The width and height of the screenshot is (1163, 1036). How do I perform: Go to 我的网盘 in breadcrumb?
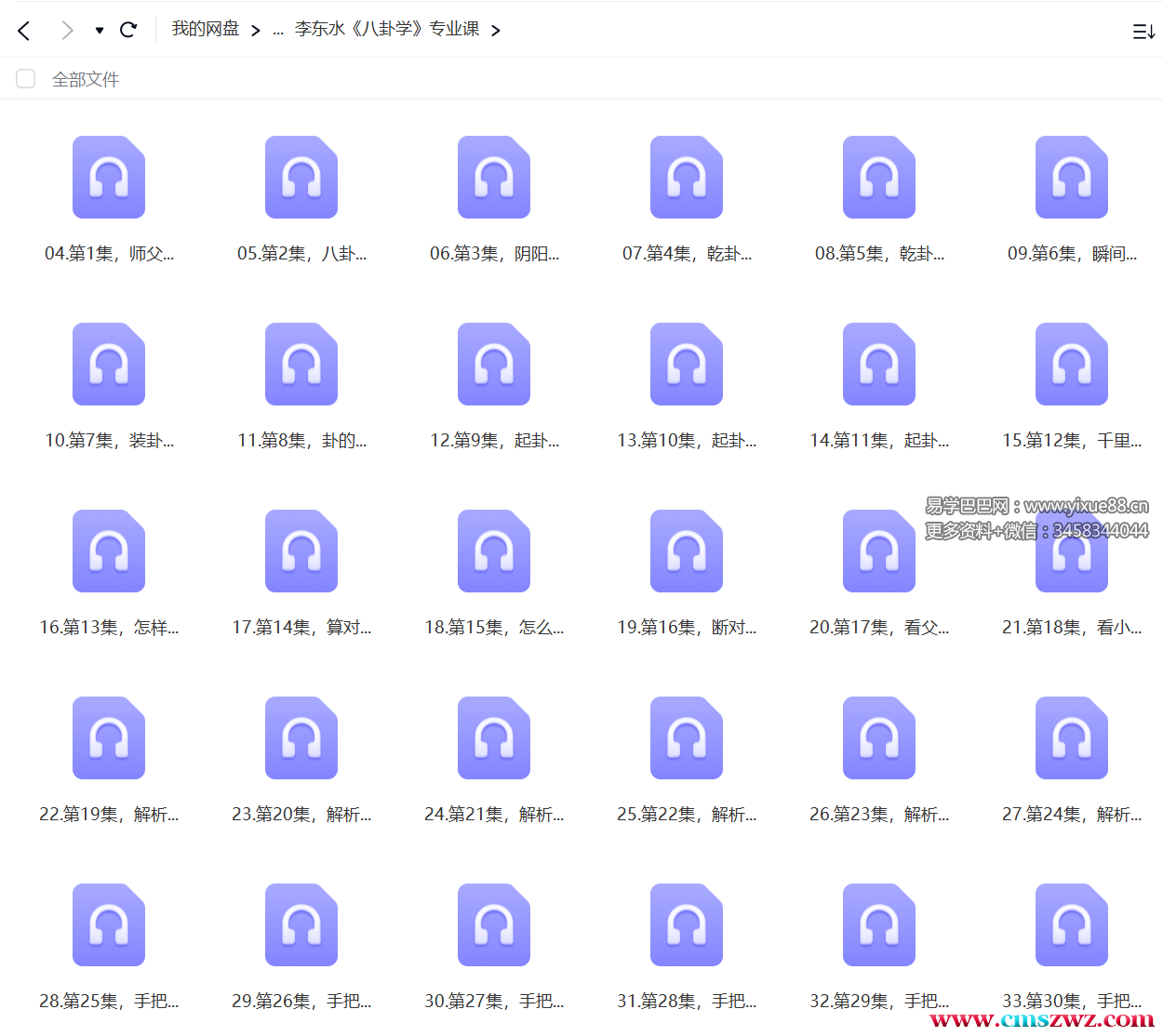[205, 29]
